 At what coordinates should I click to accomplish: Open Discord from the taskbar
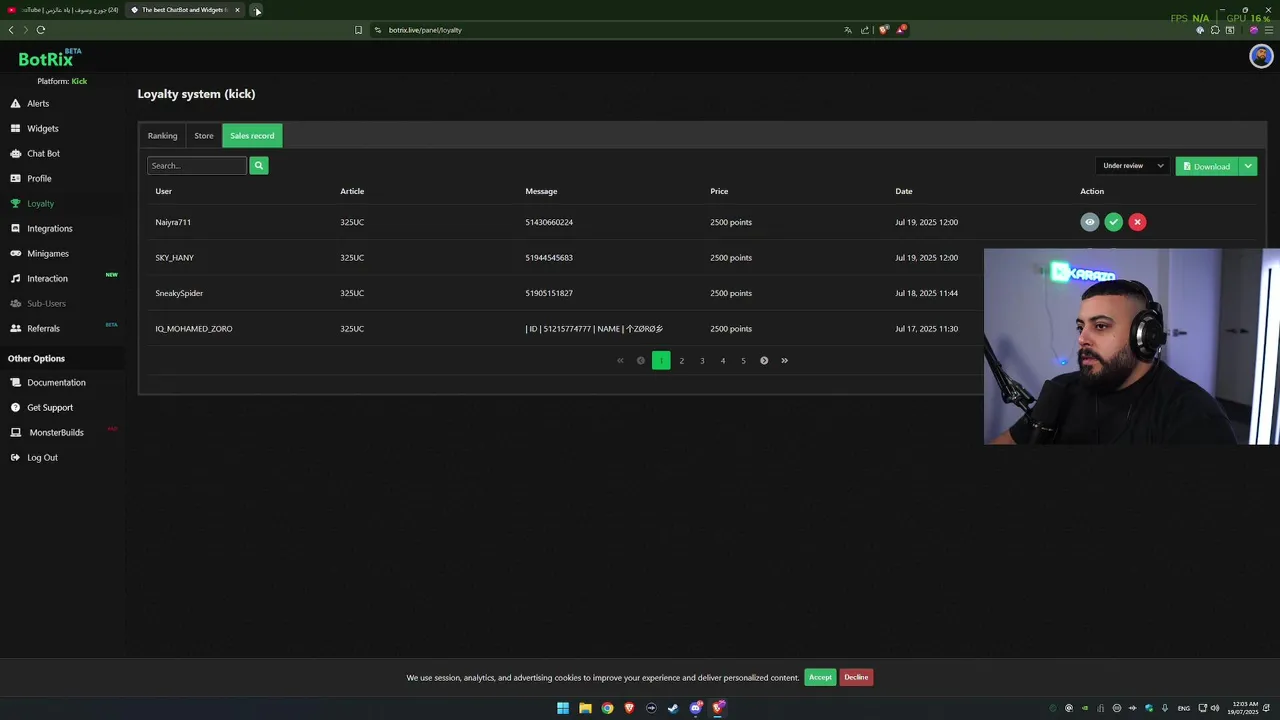click(x=696, y=708)
